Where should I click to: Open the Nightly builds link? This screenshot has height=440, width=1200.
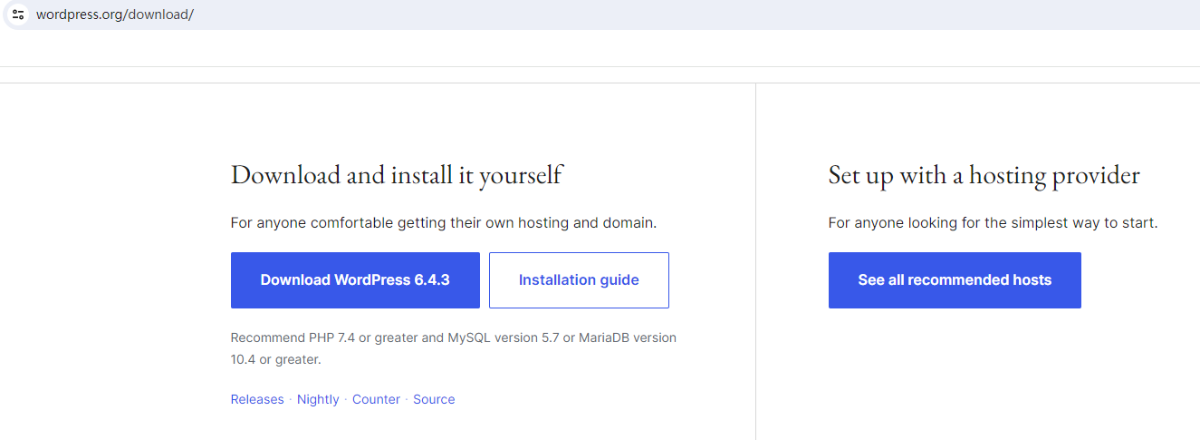point(318,399)
